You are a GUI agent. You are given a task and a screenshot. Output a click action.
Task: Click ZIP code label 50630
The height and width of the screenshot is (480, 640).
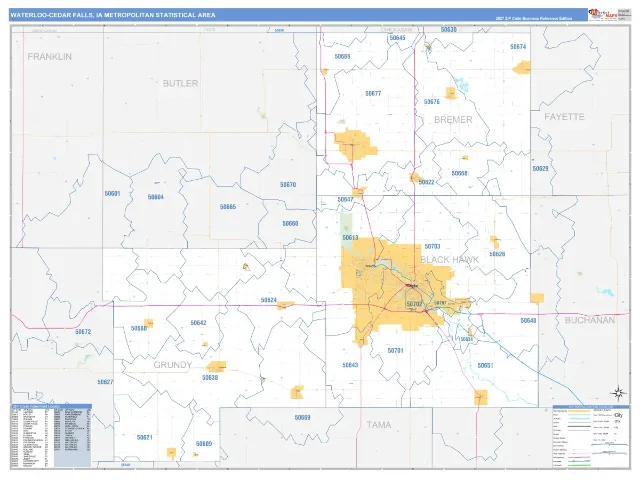pos(449,30)
